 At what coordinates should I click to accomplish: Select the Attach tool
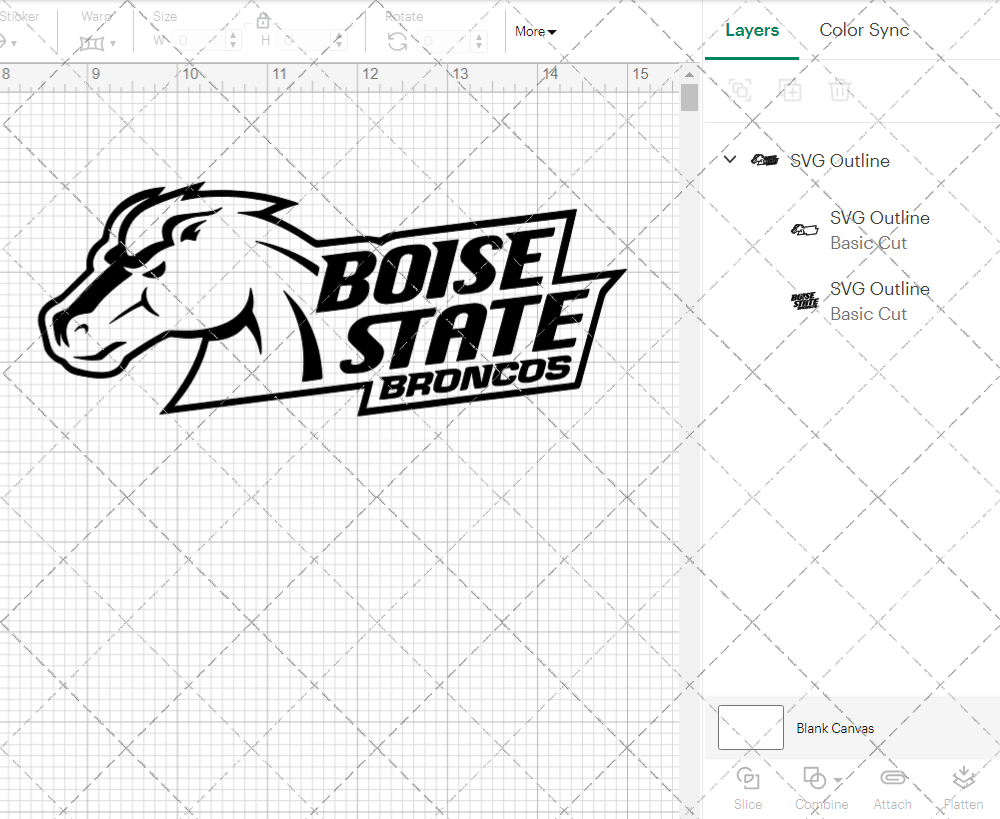coord(893,789)
